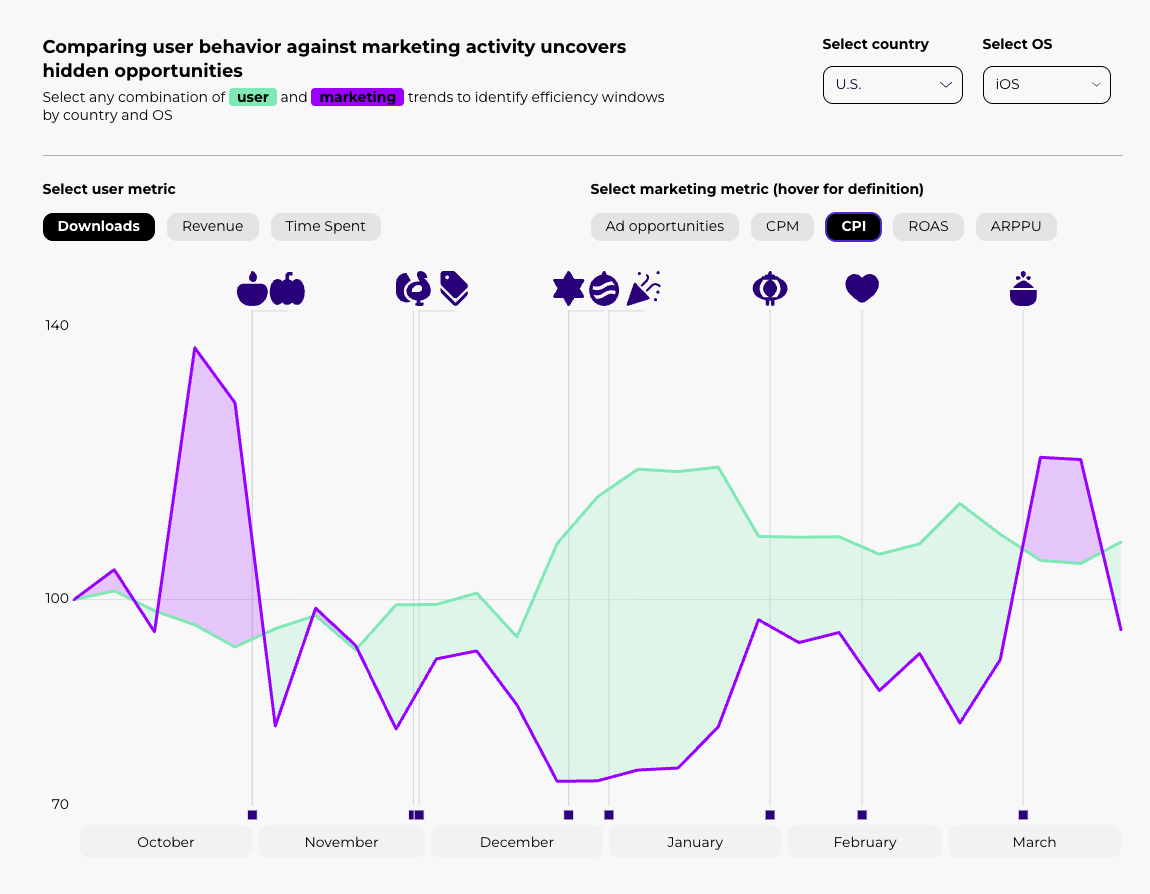Image resolution: width=1150 pixels, height=894 pixels.
Task: Select the Time Spent user metric
Action: pos(325,227)
